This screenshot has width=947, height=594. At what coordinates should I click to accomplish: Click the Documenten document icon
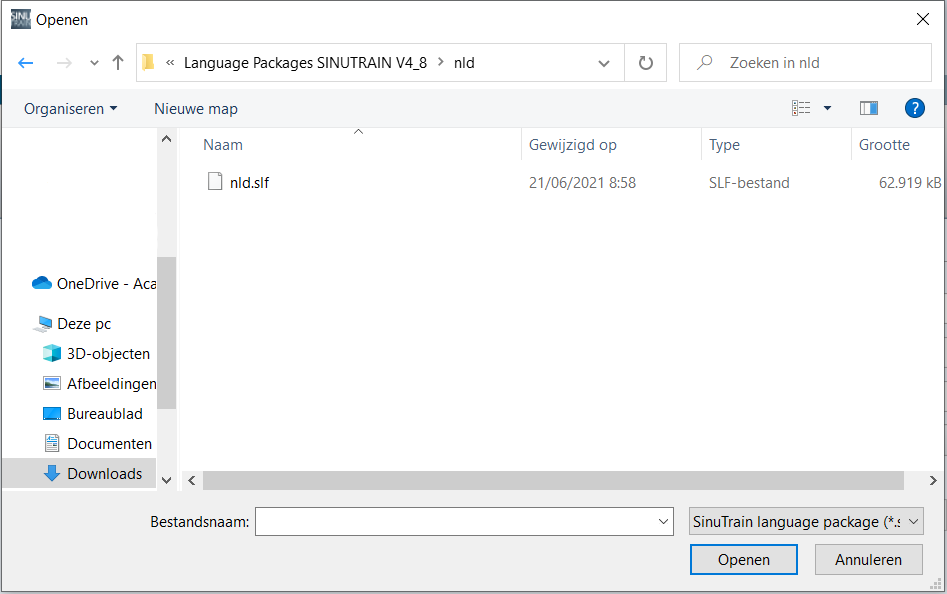click(x=52, y=443)
